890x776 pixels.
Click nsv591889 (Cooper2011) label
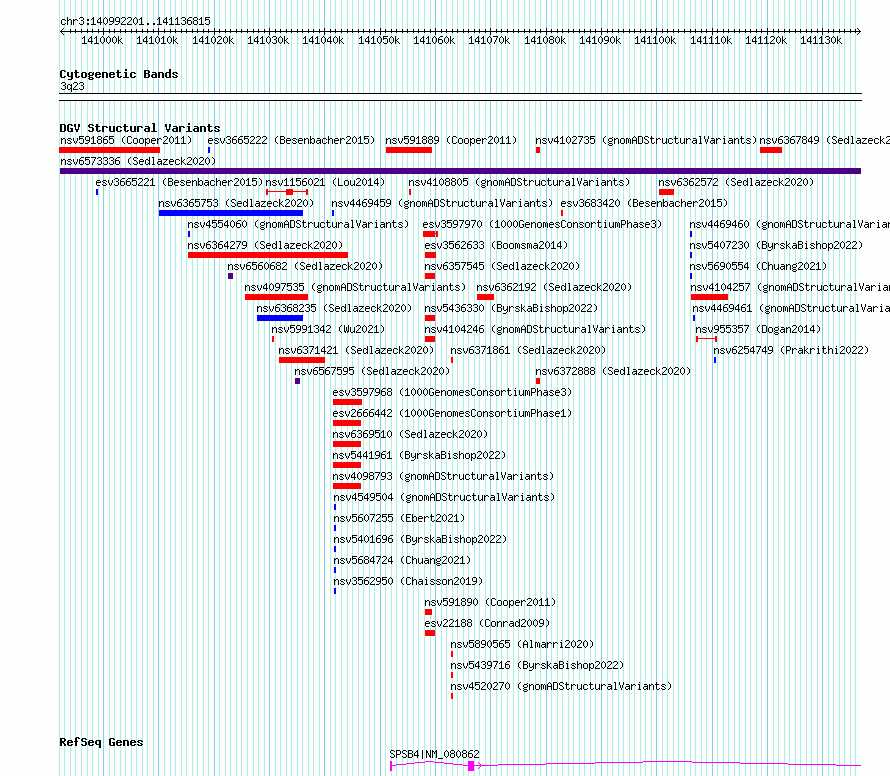[x=451, y=140]
